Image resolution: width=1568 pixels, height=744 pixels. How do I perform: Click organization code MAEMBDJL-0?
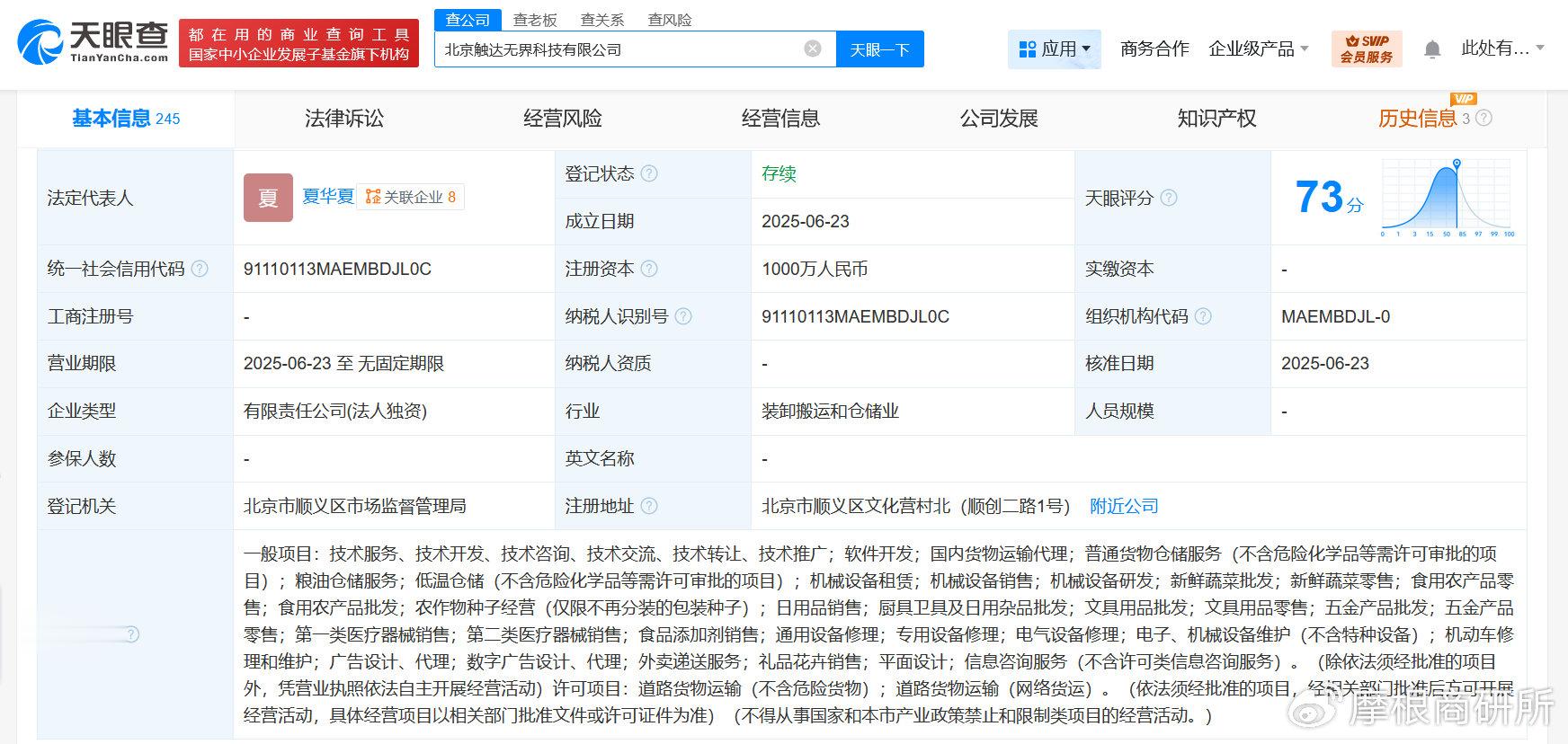pos(1335,316)
